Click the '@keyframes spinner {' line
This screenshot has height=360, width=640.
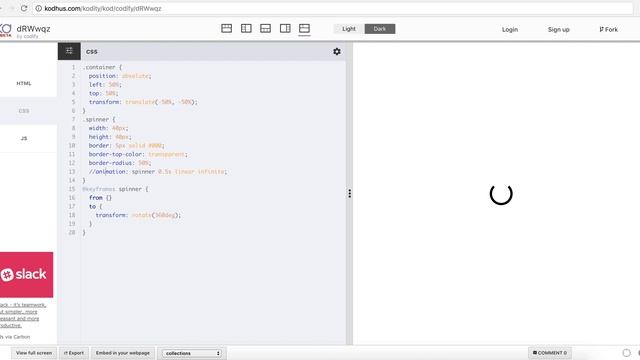tap(116, 189)
